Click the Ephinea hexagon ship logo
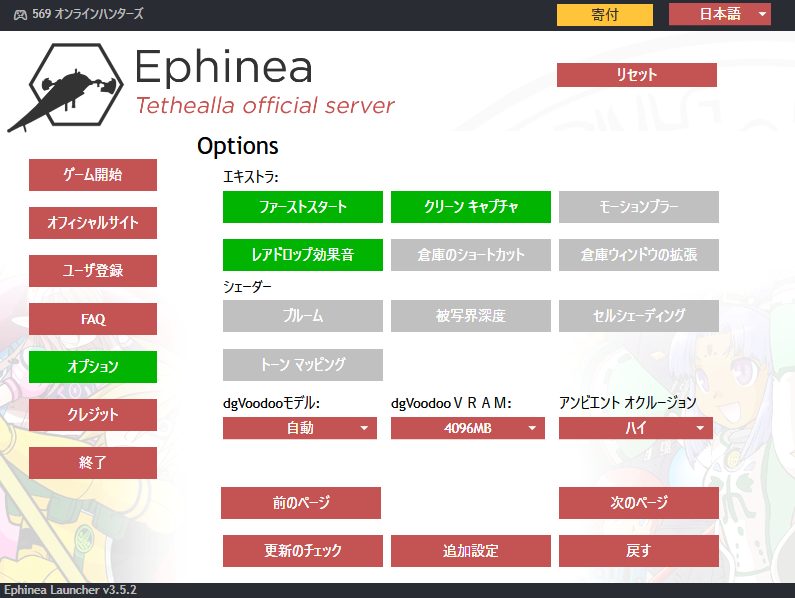 pos(66,86)
